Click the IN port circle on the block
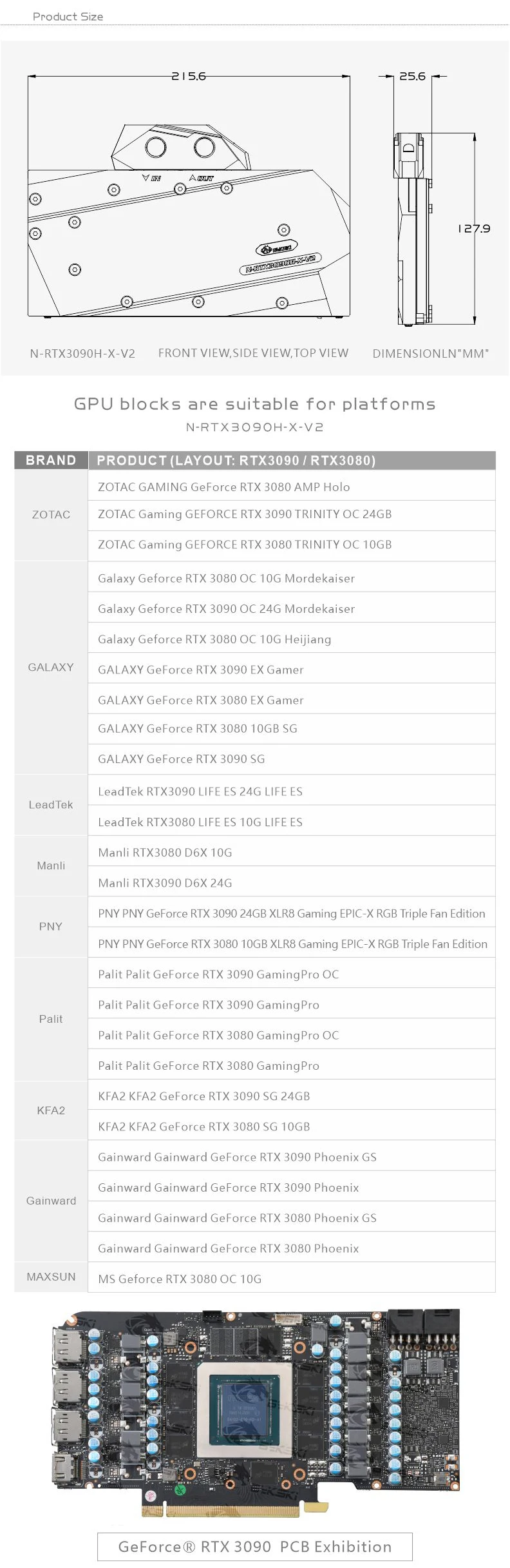 tap(156, 147)
